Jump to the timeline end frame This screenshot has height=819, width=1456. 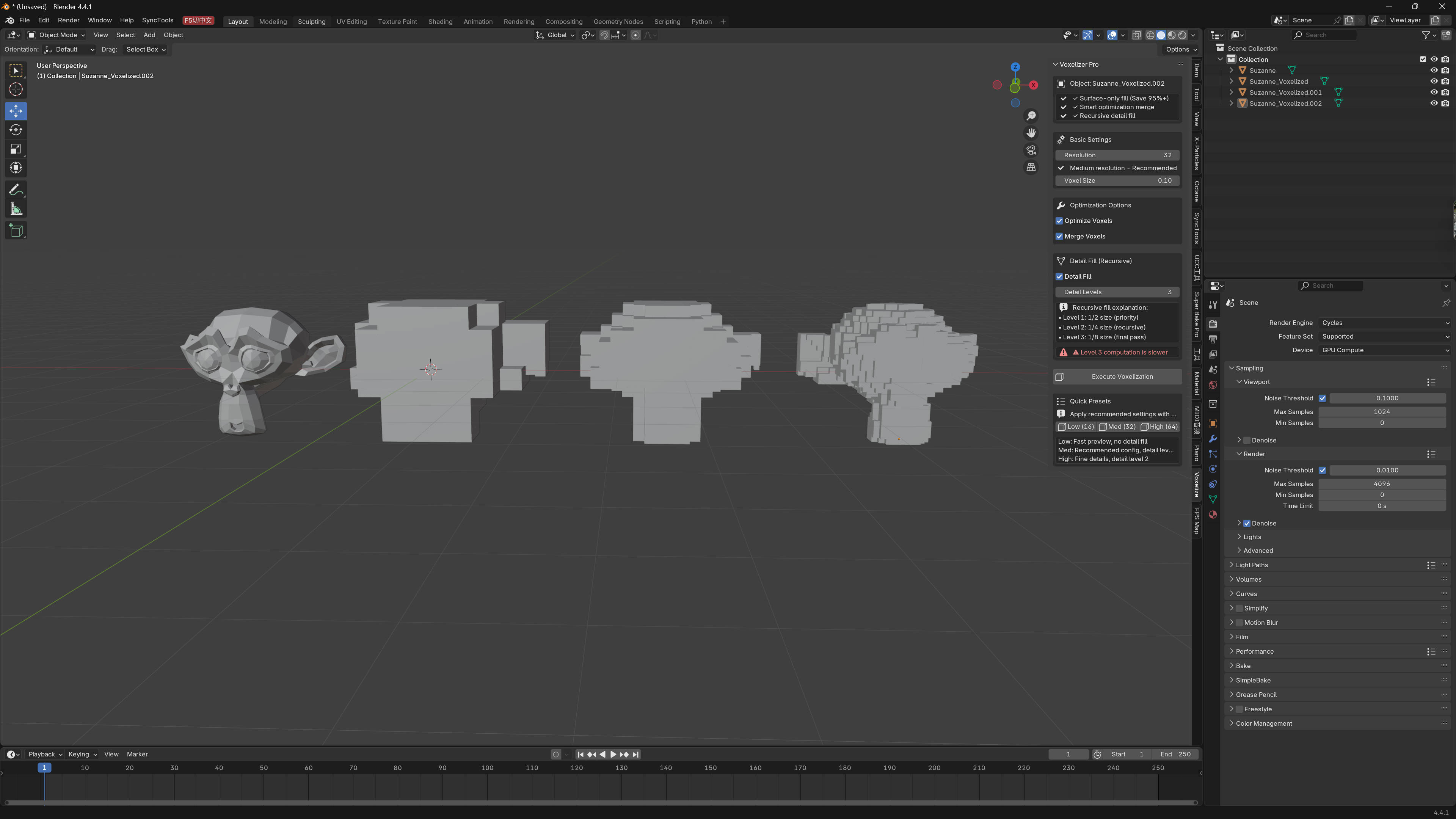tap(636, 755)
